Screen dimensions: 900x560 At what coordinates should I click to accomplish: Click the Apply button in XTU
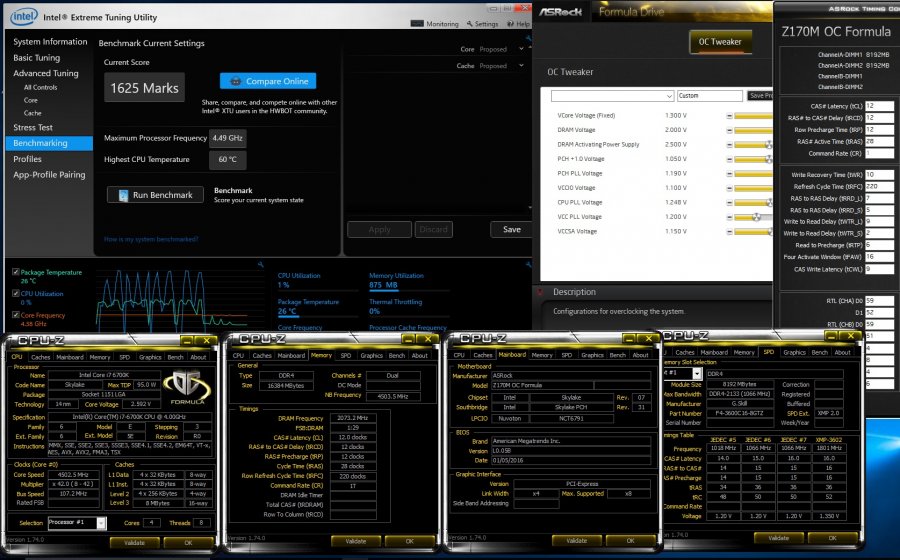(x=379, y=230)
